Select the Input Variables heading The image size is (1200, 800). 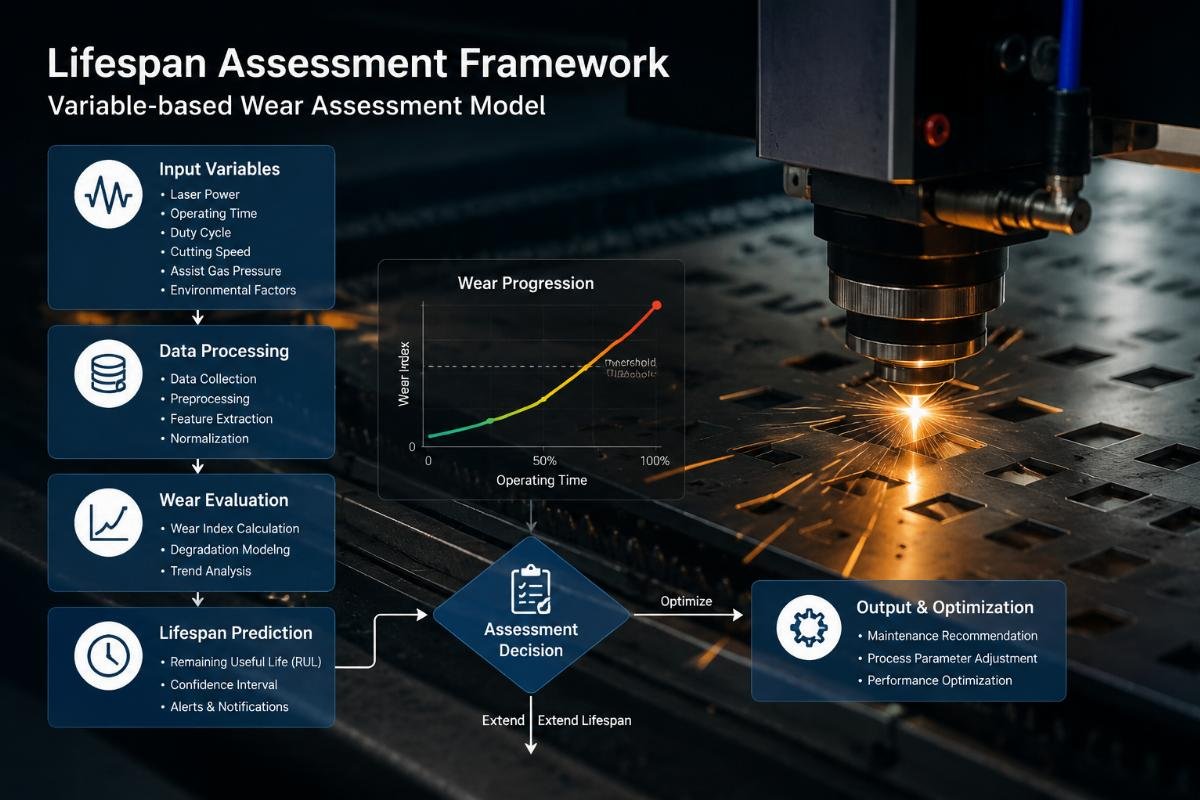point(219,169)
